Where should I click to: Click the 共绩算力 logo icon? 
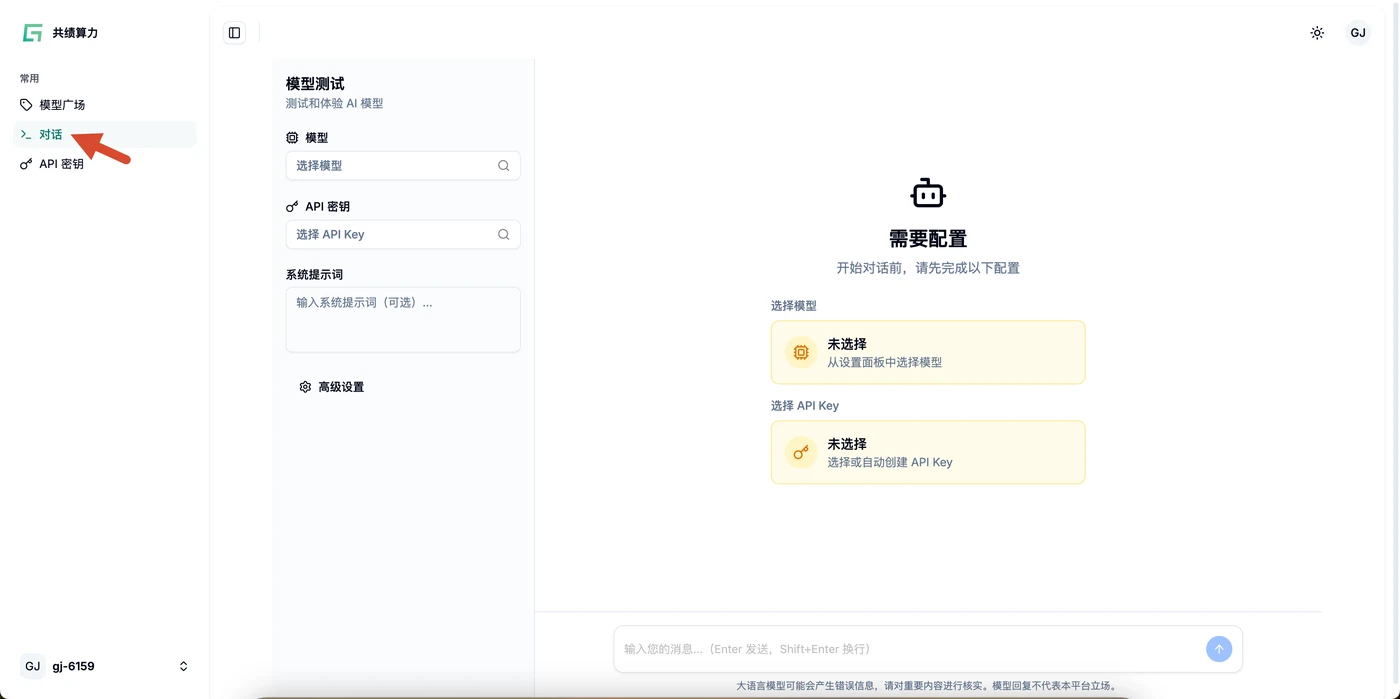click(33, 33)
